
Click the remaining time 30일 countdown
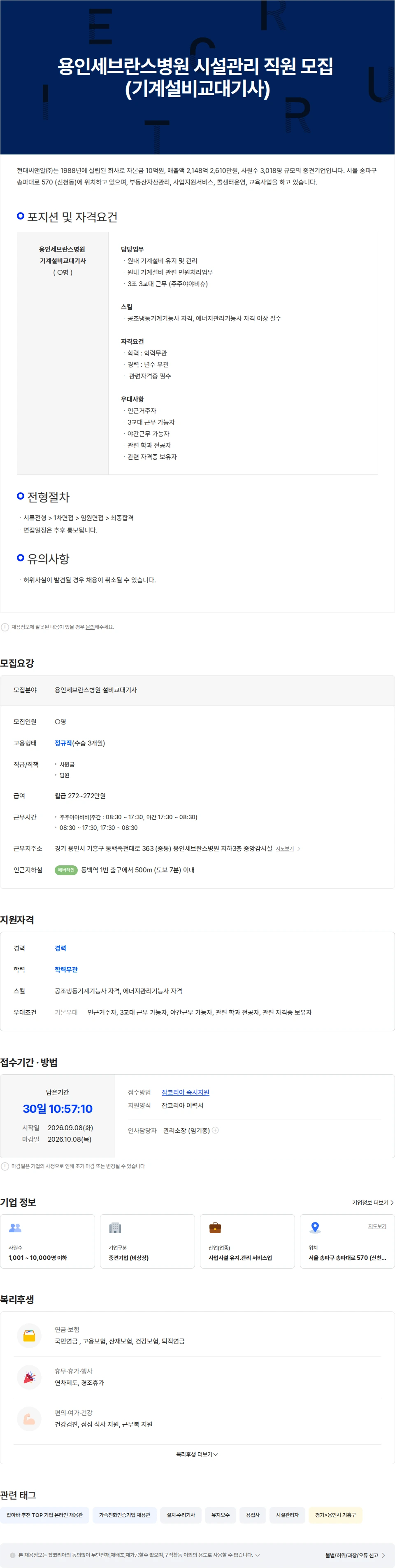click(58, 1109)
